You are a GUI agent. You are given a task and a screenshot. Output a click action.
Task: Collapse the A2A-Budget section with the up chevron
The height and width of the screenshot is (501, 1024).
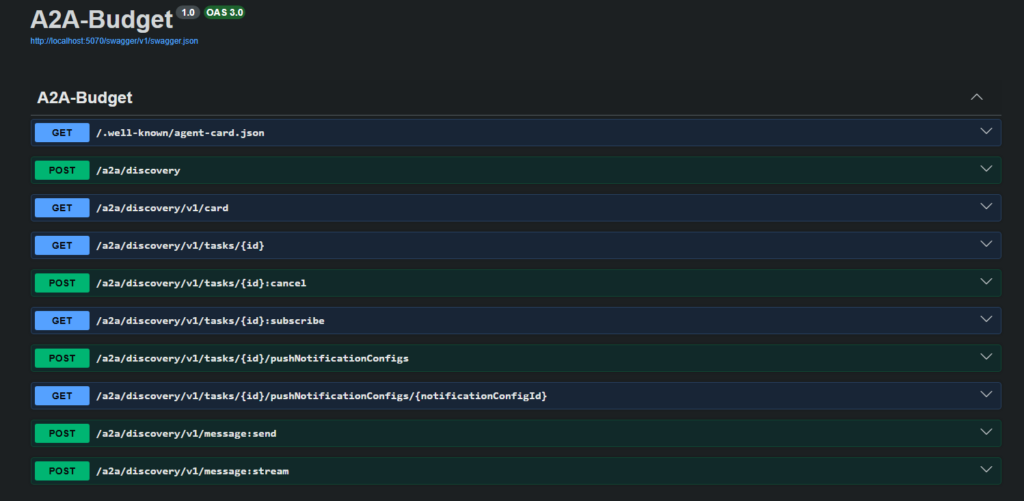pyautogui.click(x=977, y=97)
